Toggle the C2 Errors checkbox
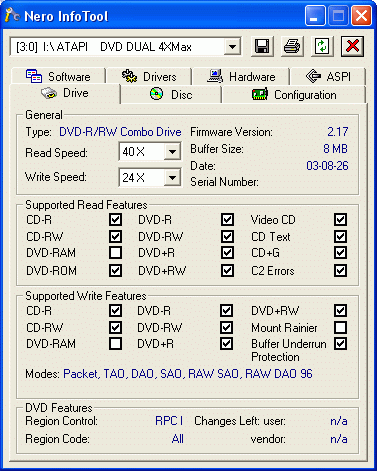The width and height of the screenshot is (377, 471). click(340, 270)
